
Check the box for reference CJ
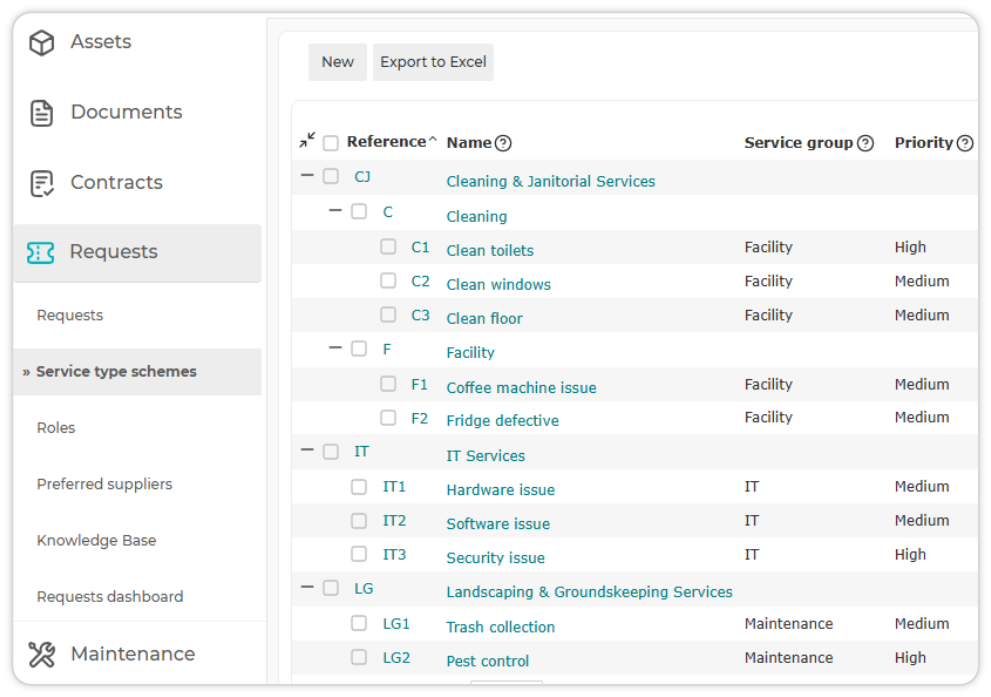click(331, 176)
